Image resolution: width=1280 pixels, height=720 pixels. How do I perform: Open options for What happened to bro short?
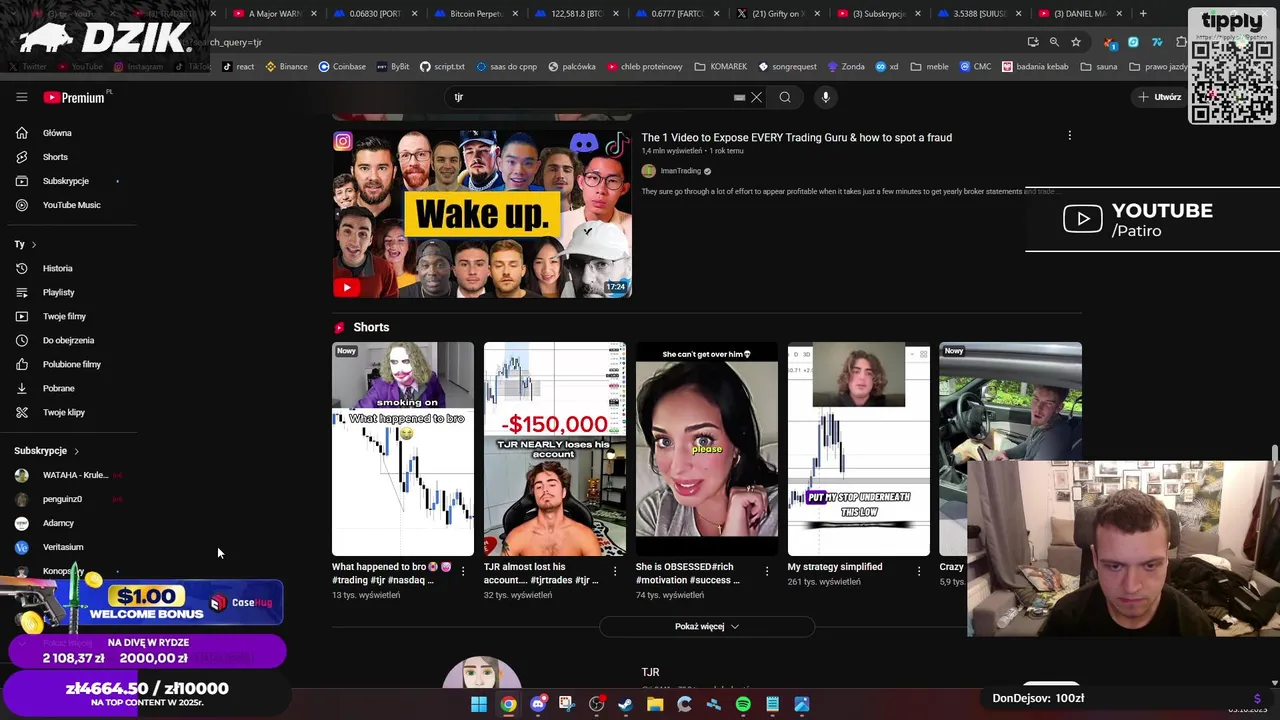463,571
